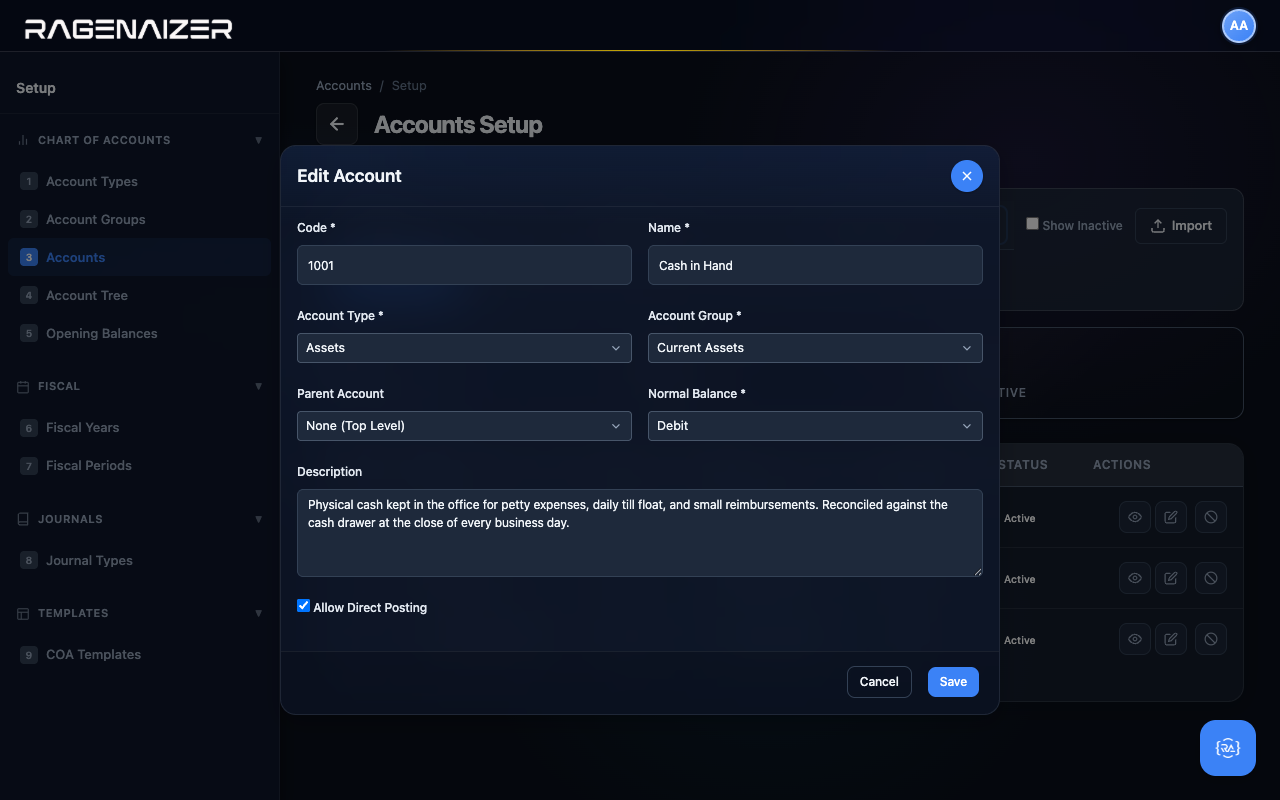Open Fiscal Years in sidebar
1280x800 pixels.
(139, 427)
